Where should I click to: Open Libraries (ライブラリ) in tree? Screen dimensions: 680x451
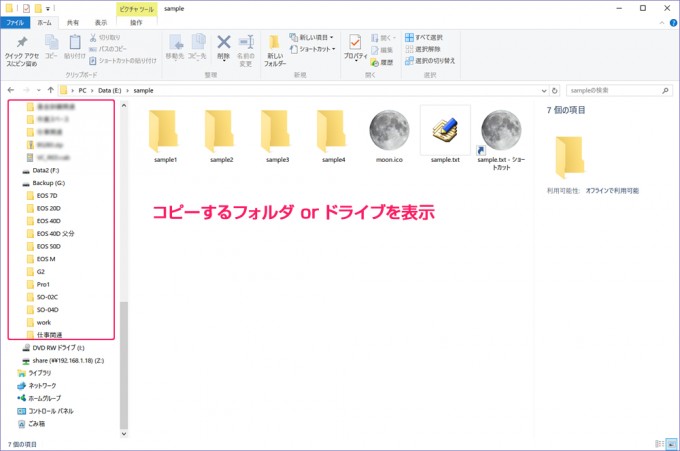[x=34, y=373]
